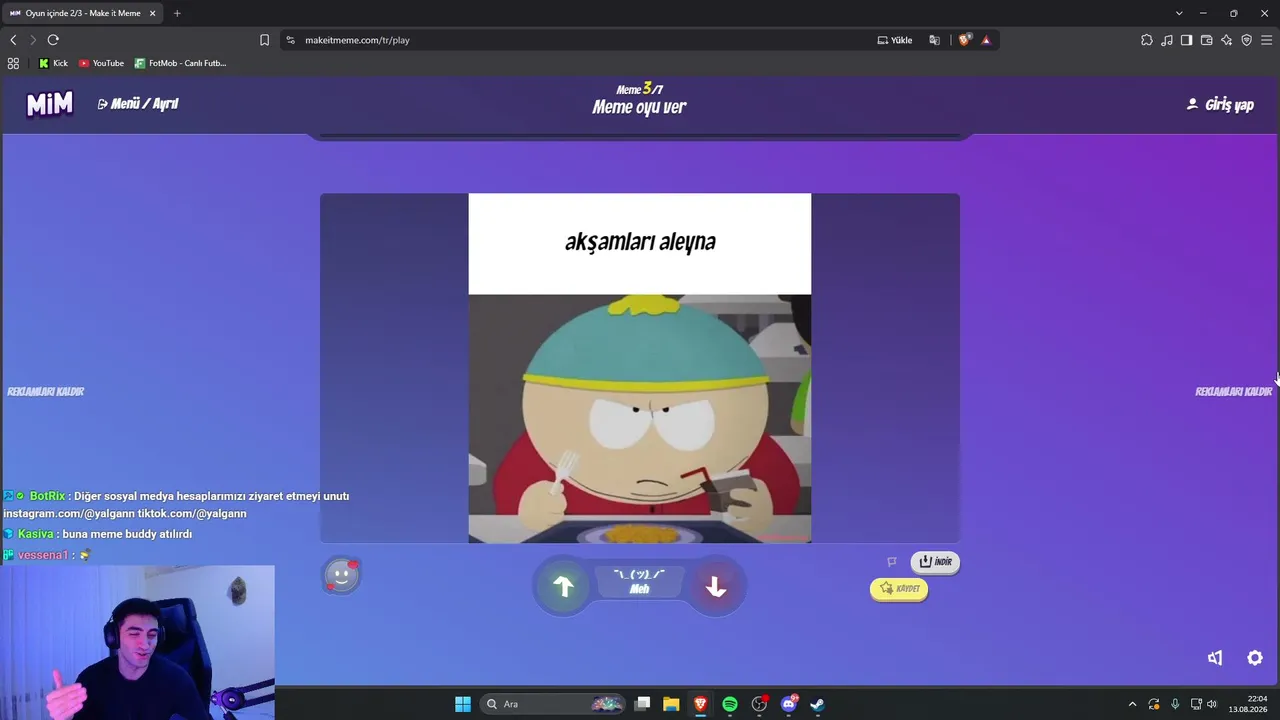Image resolution: width=1280 pixels, height=720 pixels.
Task: Open the Kick bookmark
Action: 53,63
